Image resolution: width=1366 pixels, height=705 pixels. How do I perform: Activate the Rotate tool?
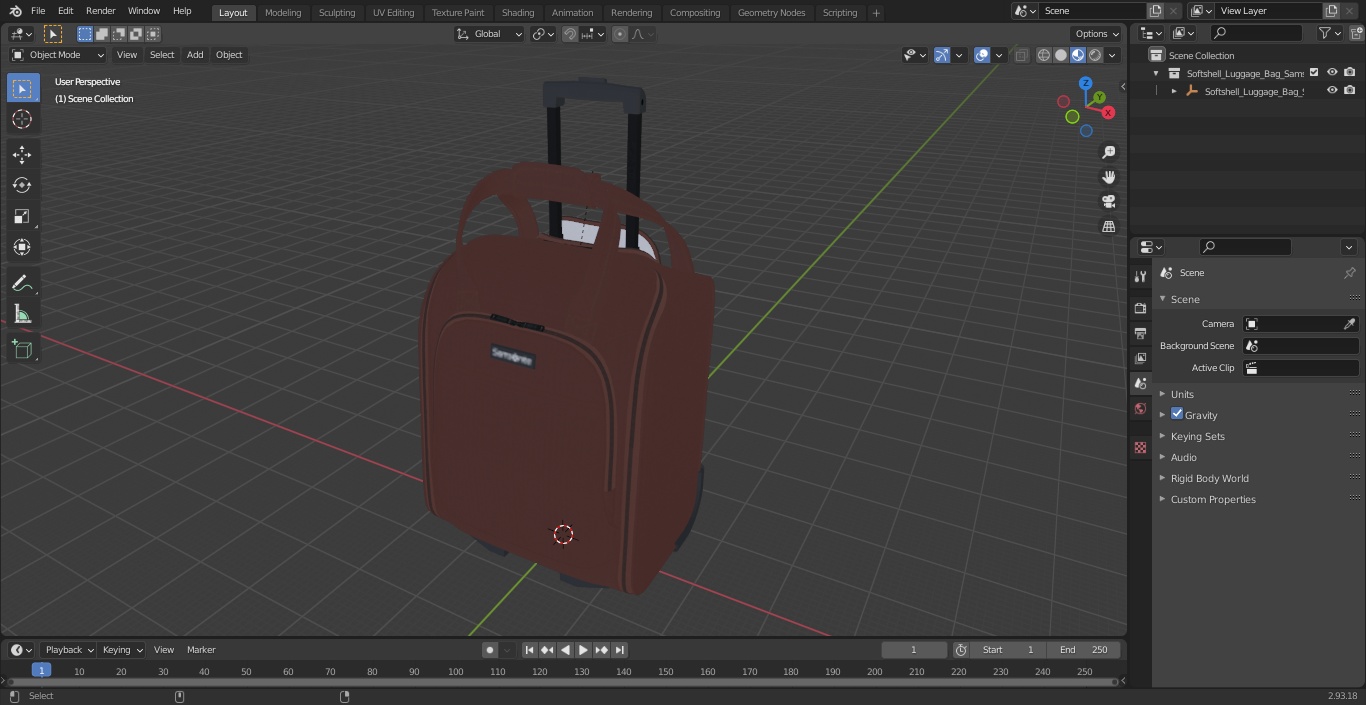(22, 185)
